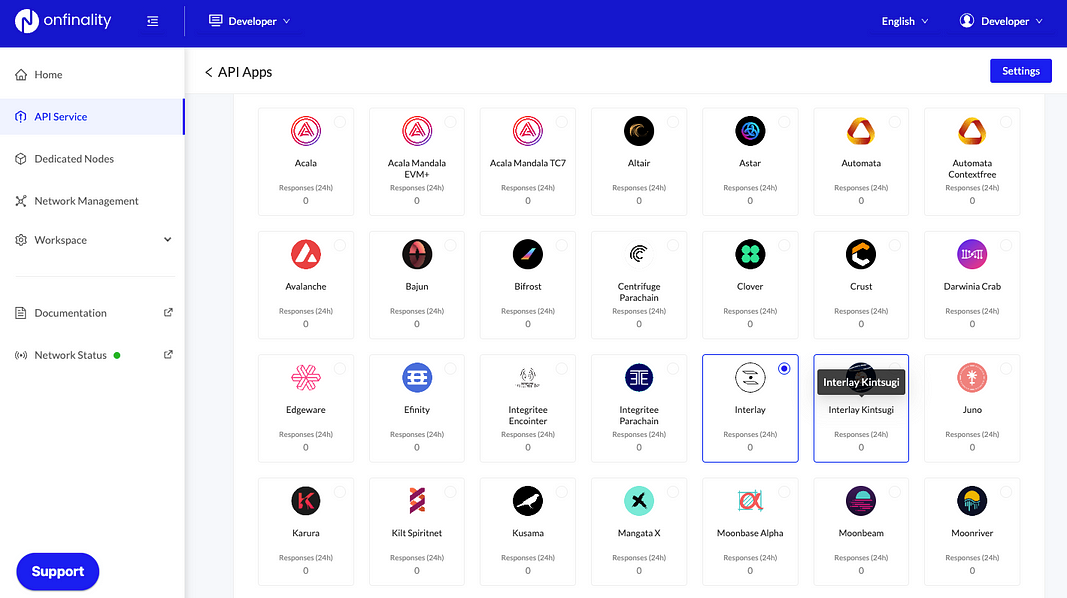Select the Altair radio button
The width and height of the screenshot is (1067, 598).
point(673,122)
